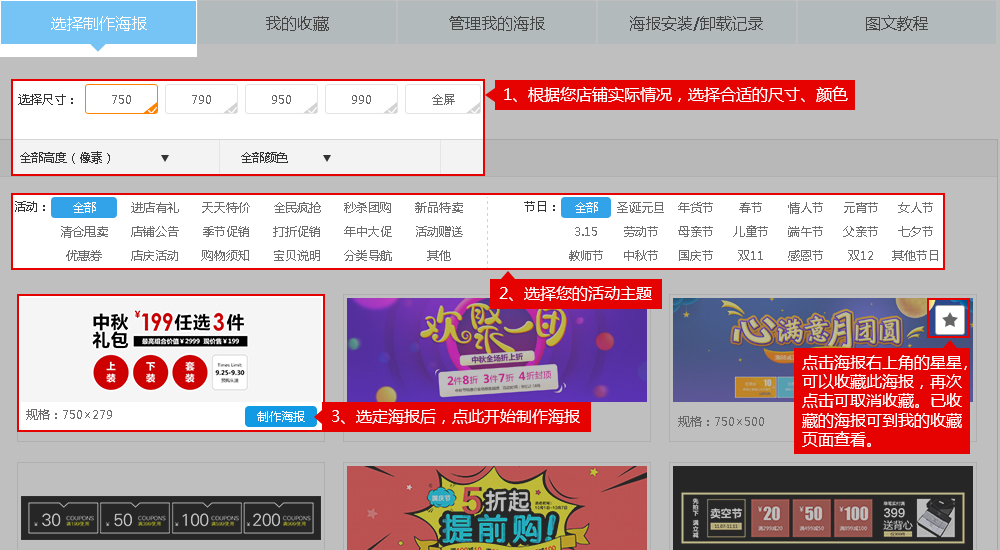Filter holiday by 儿童节
The width and height of the screenshot is (1000, 550).
pos(750,232)
